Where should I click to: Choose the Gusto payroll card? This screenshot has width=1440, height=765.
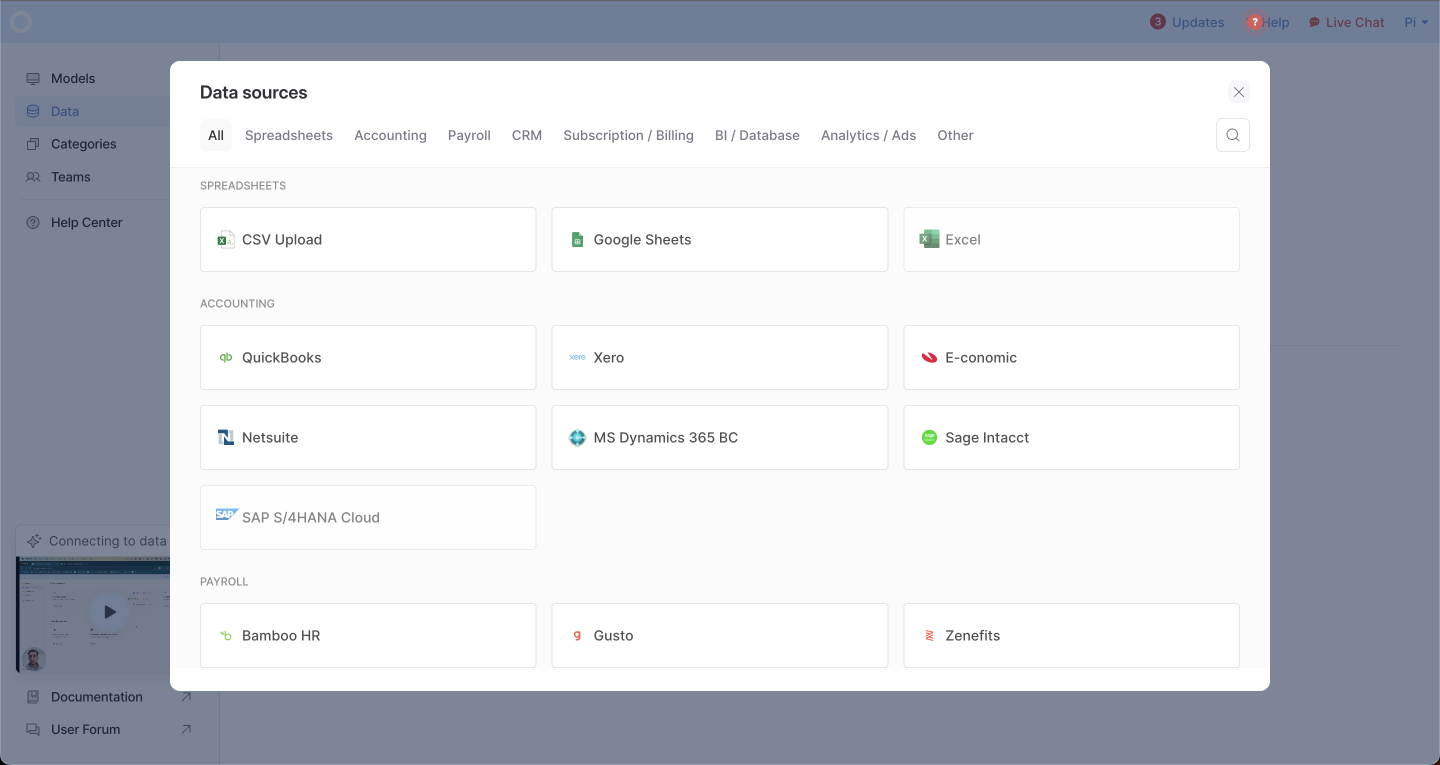click(x=720, y=635)
